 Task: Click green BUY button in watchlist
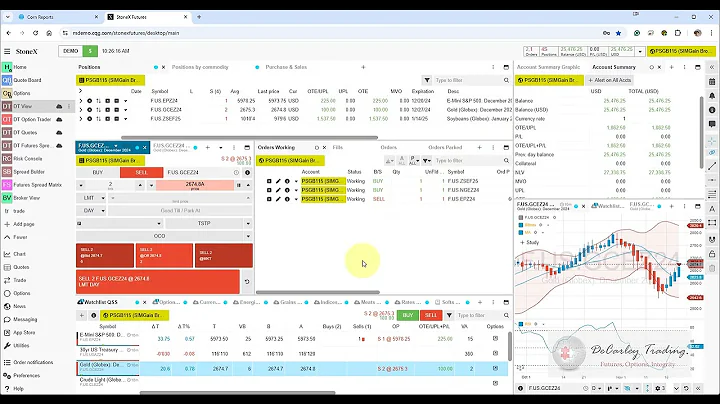pyautogui.click(x=408, y=315)
